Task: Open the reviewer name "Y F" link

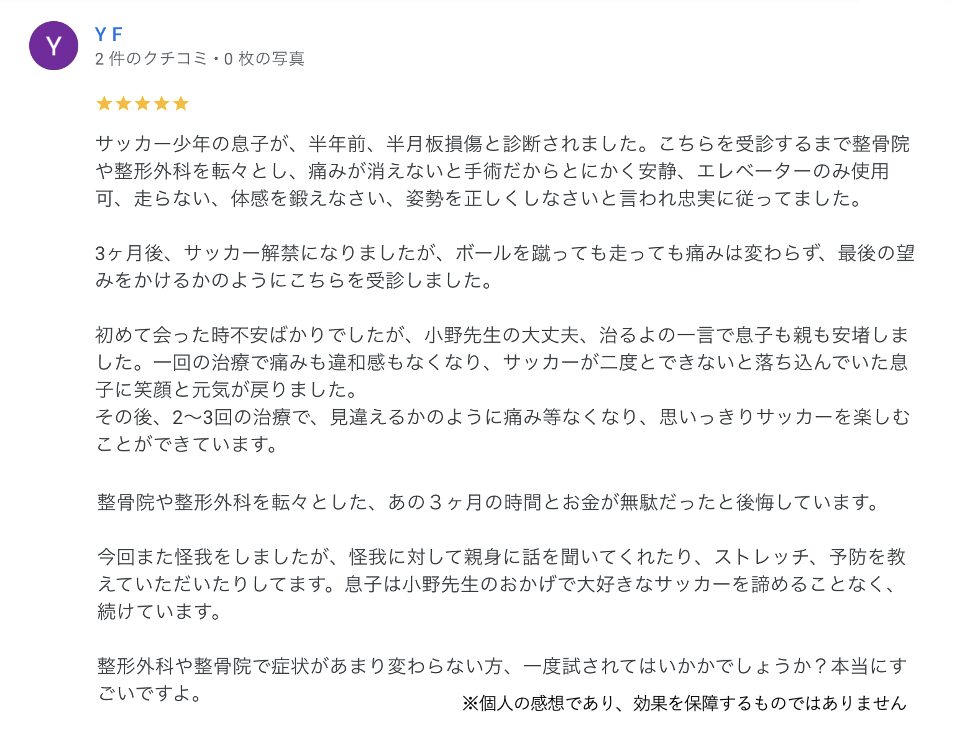Action: pyautogui.click(x=109, y=34)
